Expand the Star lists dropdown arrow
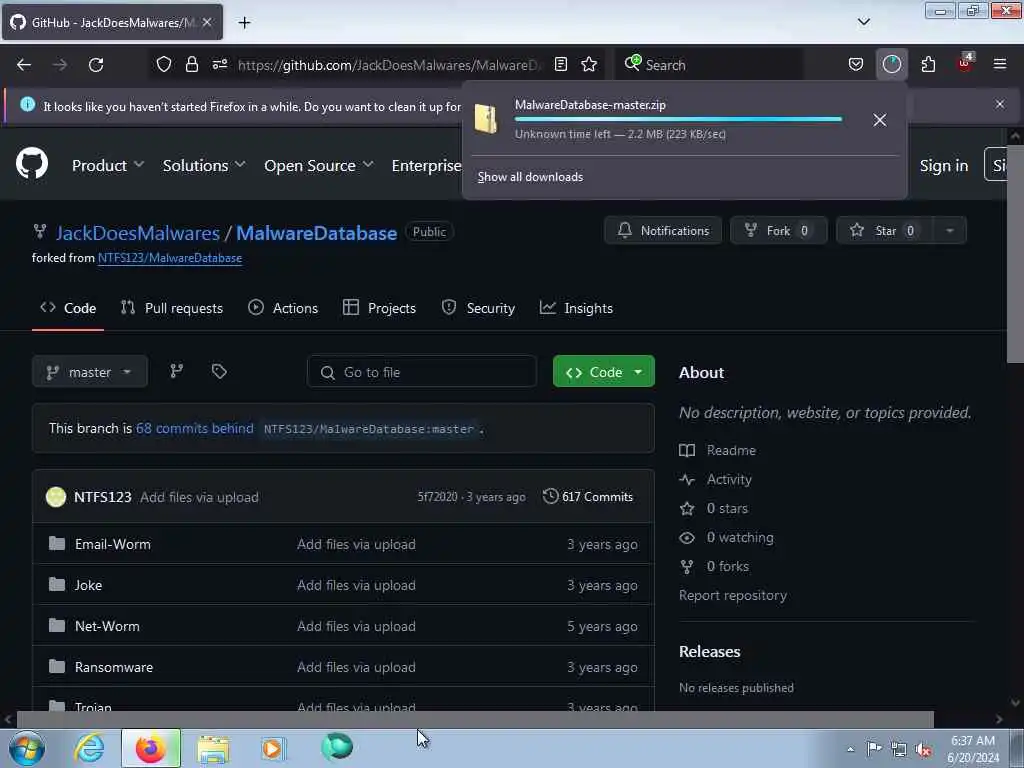The height and width of the screenshot is (768, 1024). point(950,231)
